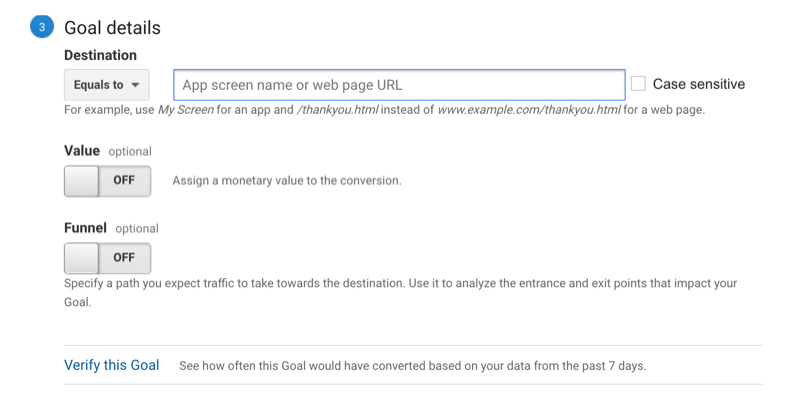
Task: Focus the App screen name or URL field
Action: point(399,85)
